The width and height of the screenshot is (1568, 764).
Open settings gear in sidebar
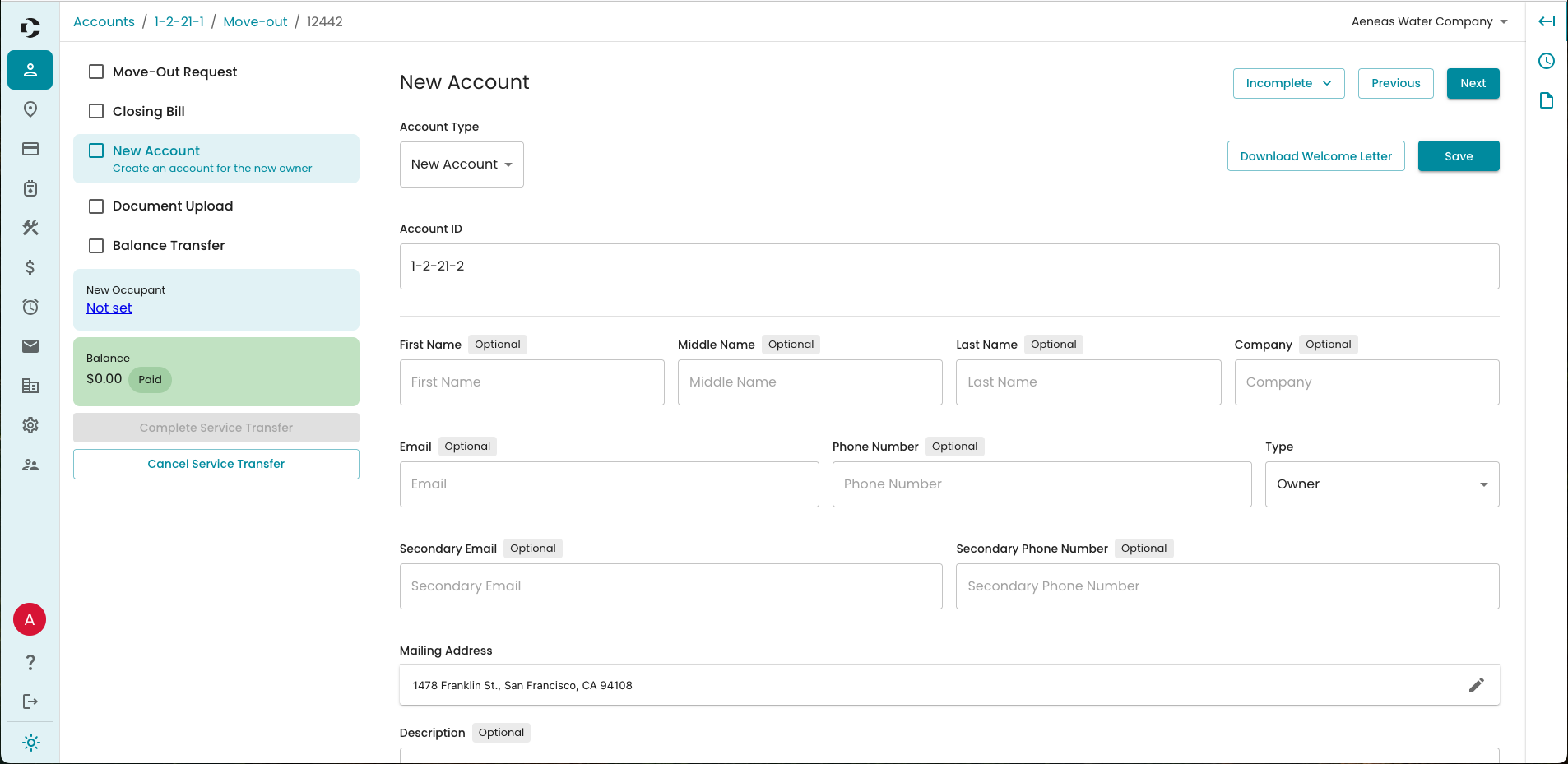(x=30, y=425)
